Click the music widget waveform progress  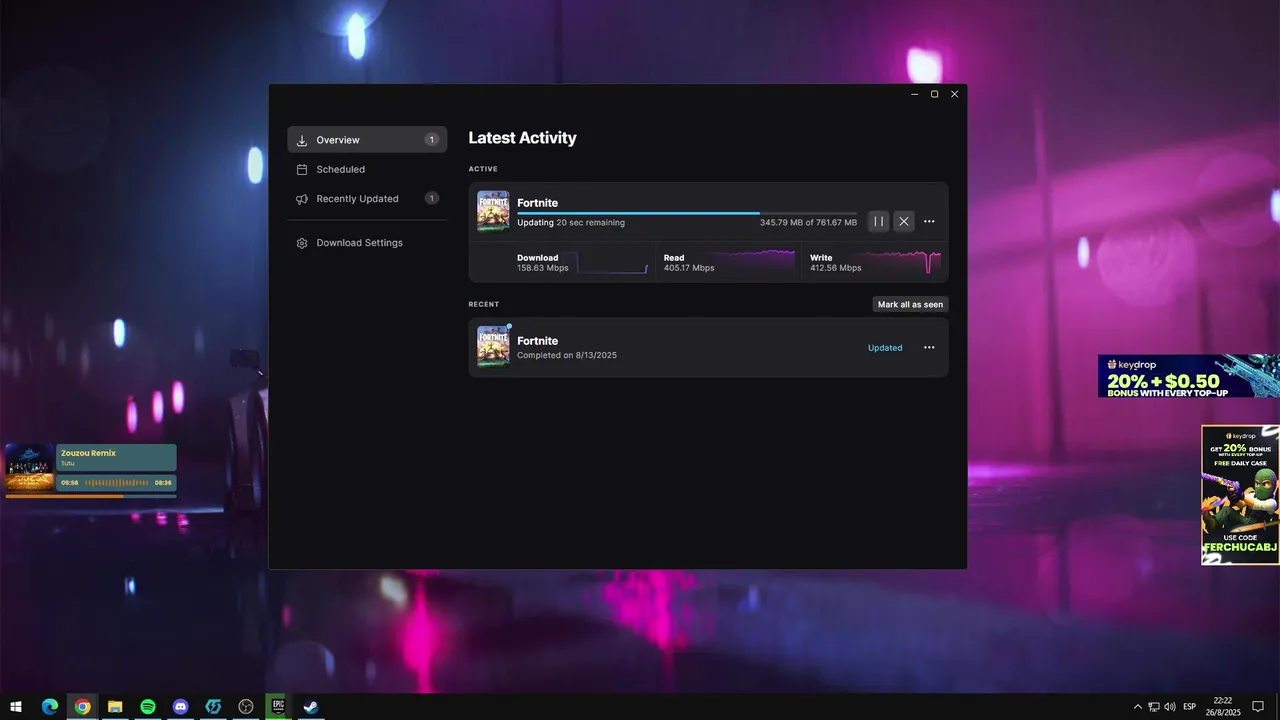[116, 483]
